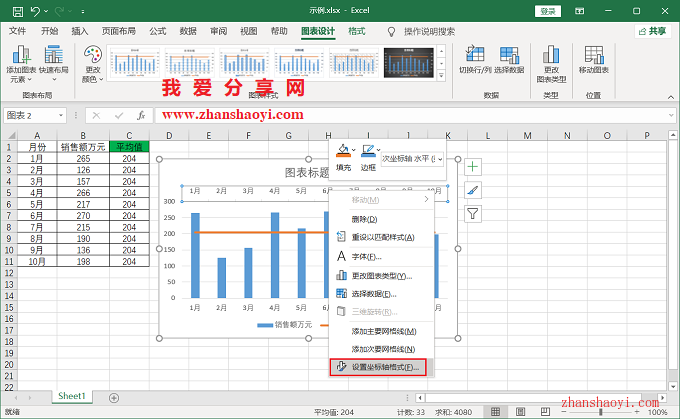680x419 pixels.
Task: Click the insert function fx icon
Action: coord(141,115)
